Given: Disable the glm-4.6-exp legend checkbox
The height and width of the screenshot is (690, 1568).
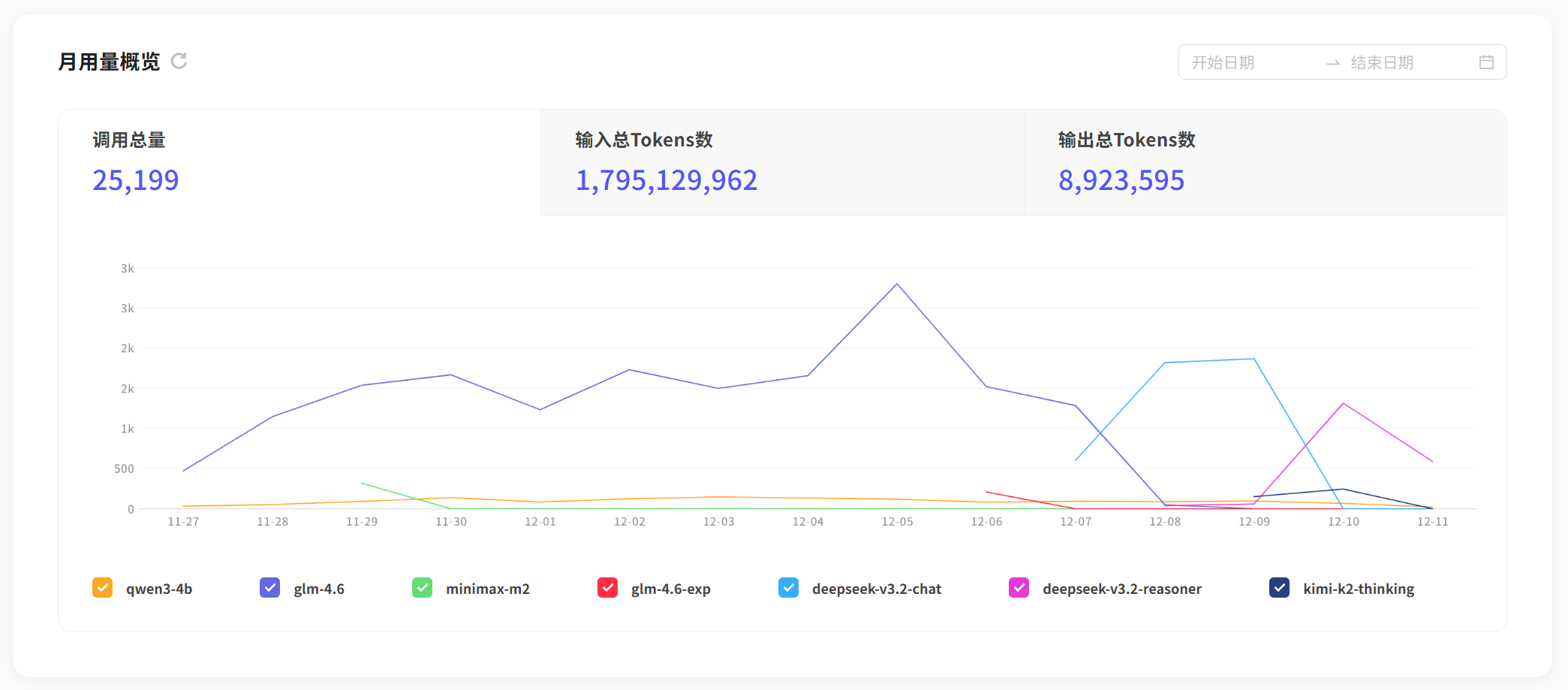Looking at the screenshot, I should (x=607, y=588).
